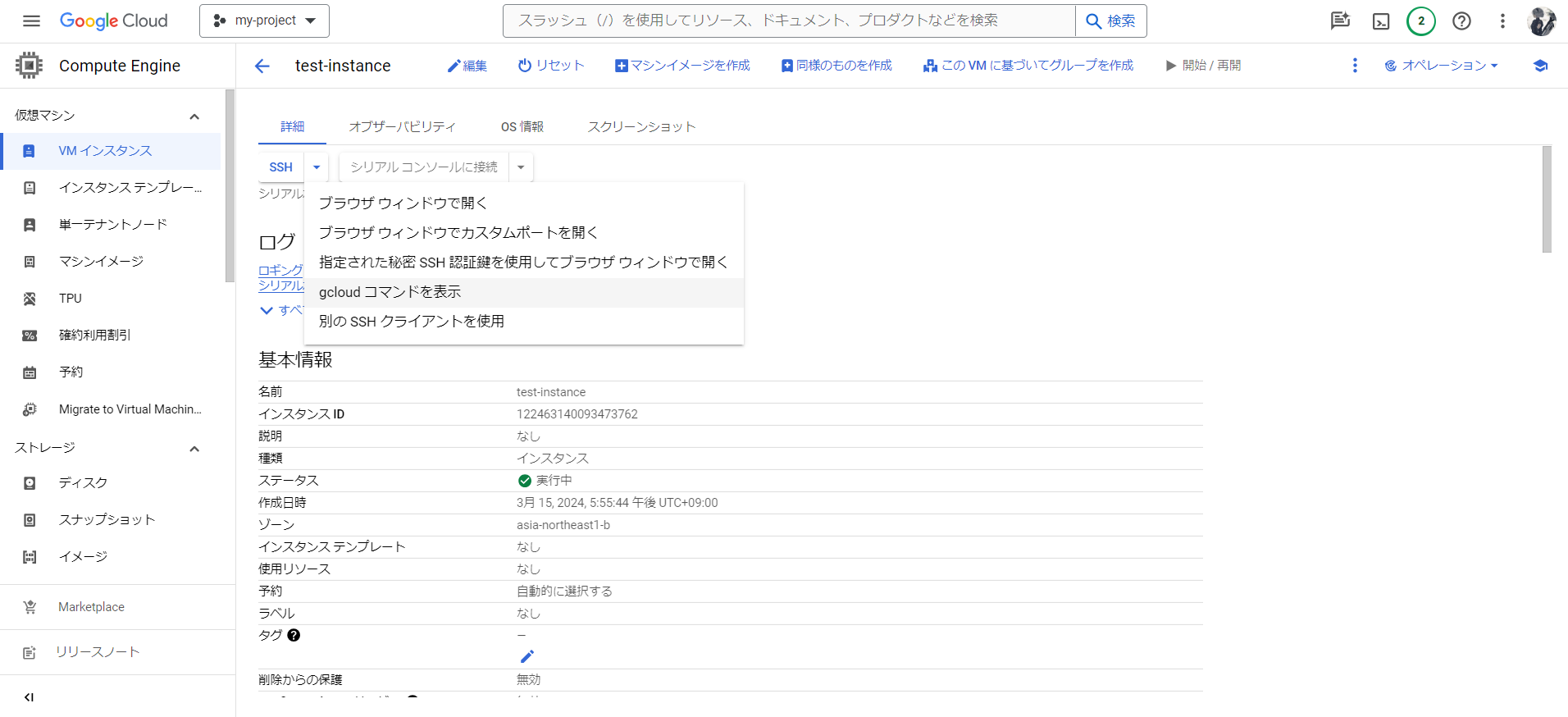Click このVMに基づいてグループを作成 button
The width and height of the screenshot is (1568, 717).
(x=1028, y=66)
